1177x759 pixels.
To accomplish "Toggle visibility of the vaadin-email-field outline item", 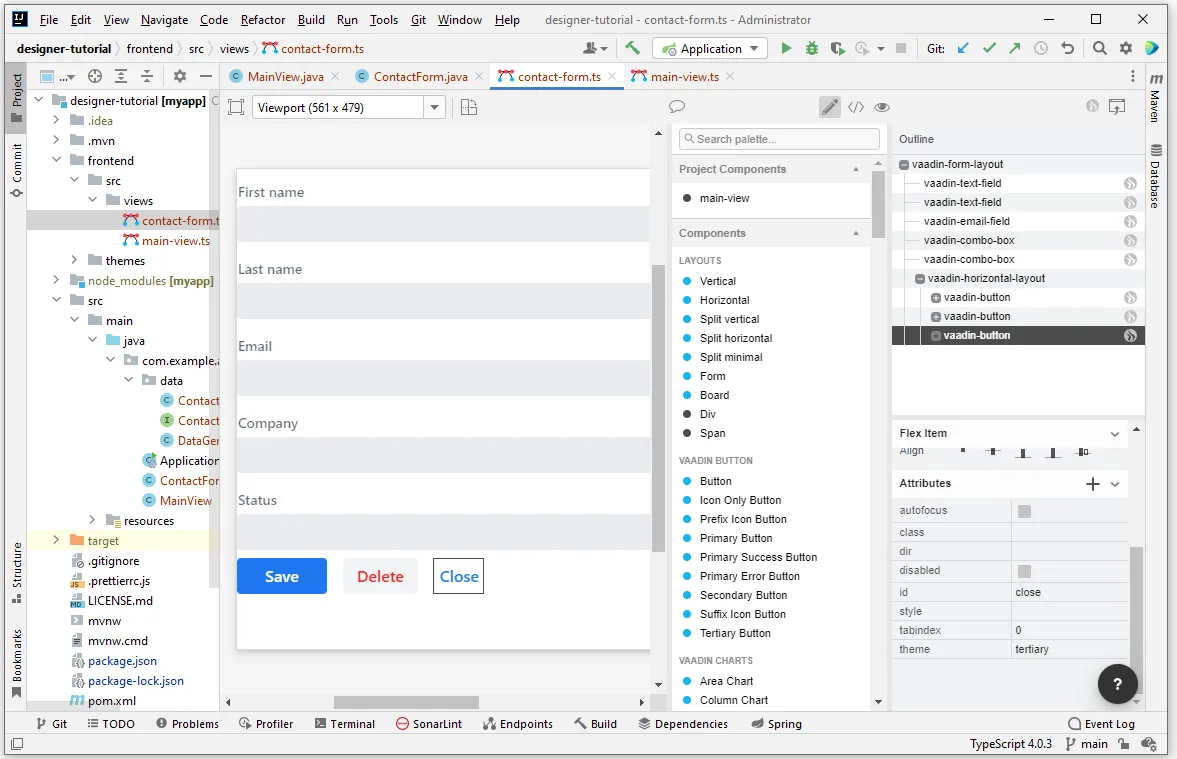I will coord(1131,221).
